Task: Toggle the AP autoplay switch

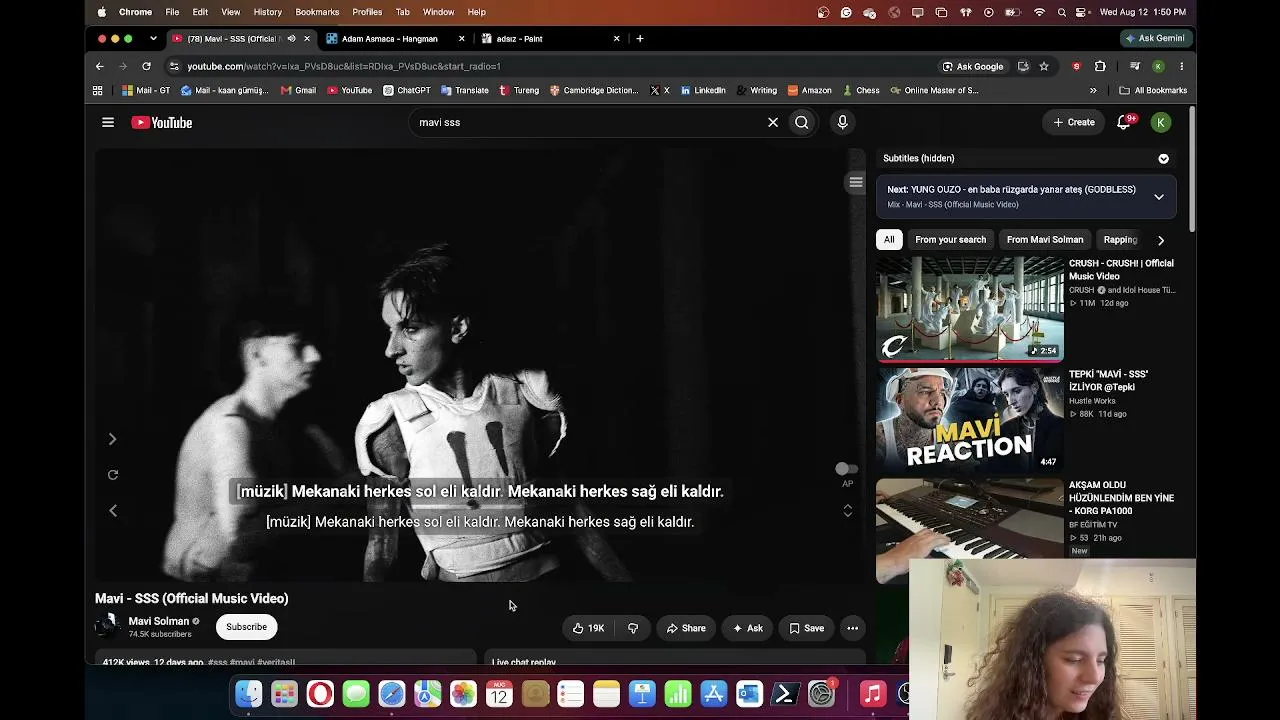Action: pyautogui.click(x=847, y=469)
